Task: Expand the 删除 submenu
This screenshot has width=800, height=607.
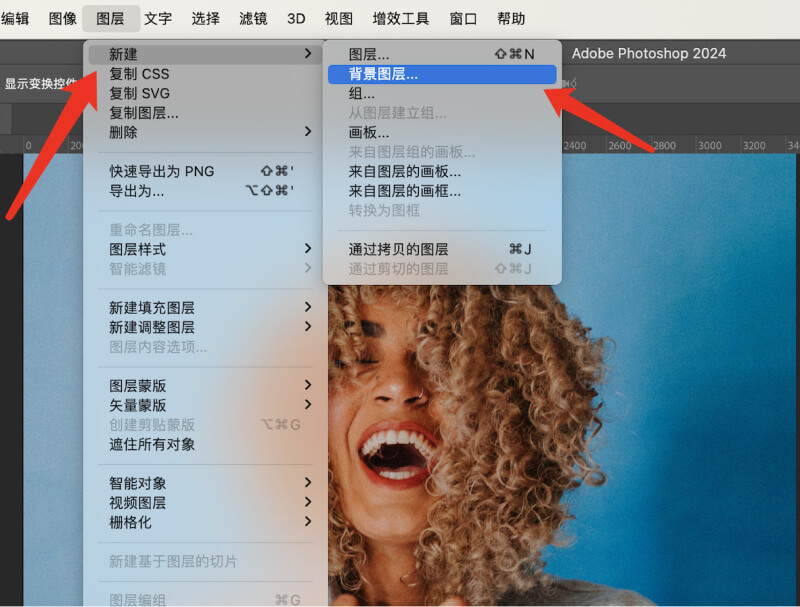Action: pos(308,132)
